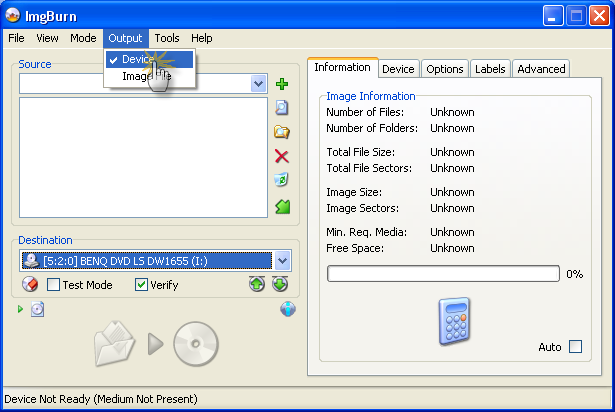
Task: Click the green plus add-file icon
Action: click(x=282, y=84)
